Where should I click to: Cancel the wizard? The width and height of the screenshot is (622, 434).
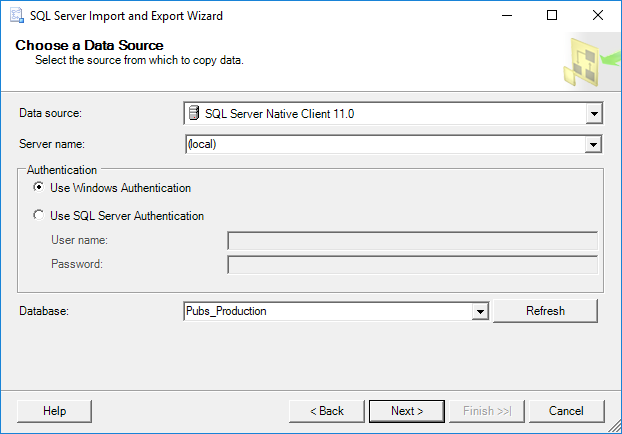pyautogui.click(x=566, y=411)
